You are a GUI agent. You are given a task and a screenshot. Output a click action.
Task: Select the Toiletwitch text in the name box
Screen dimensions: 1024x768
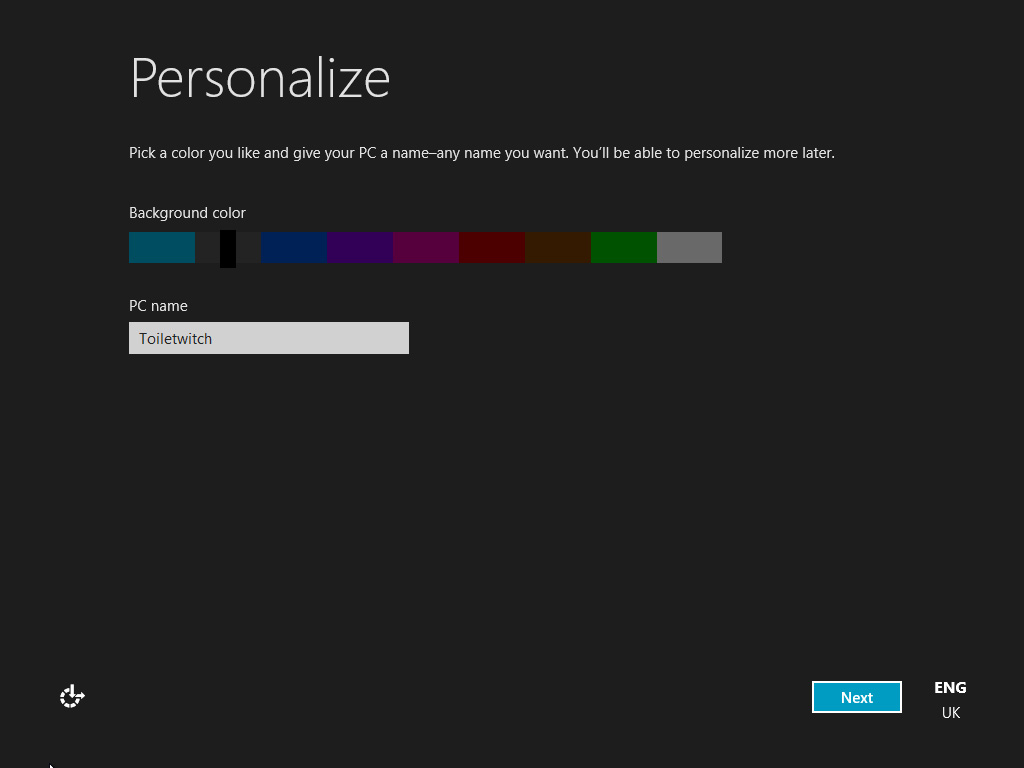click(x=175, y=338)
